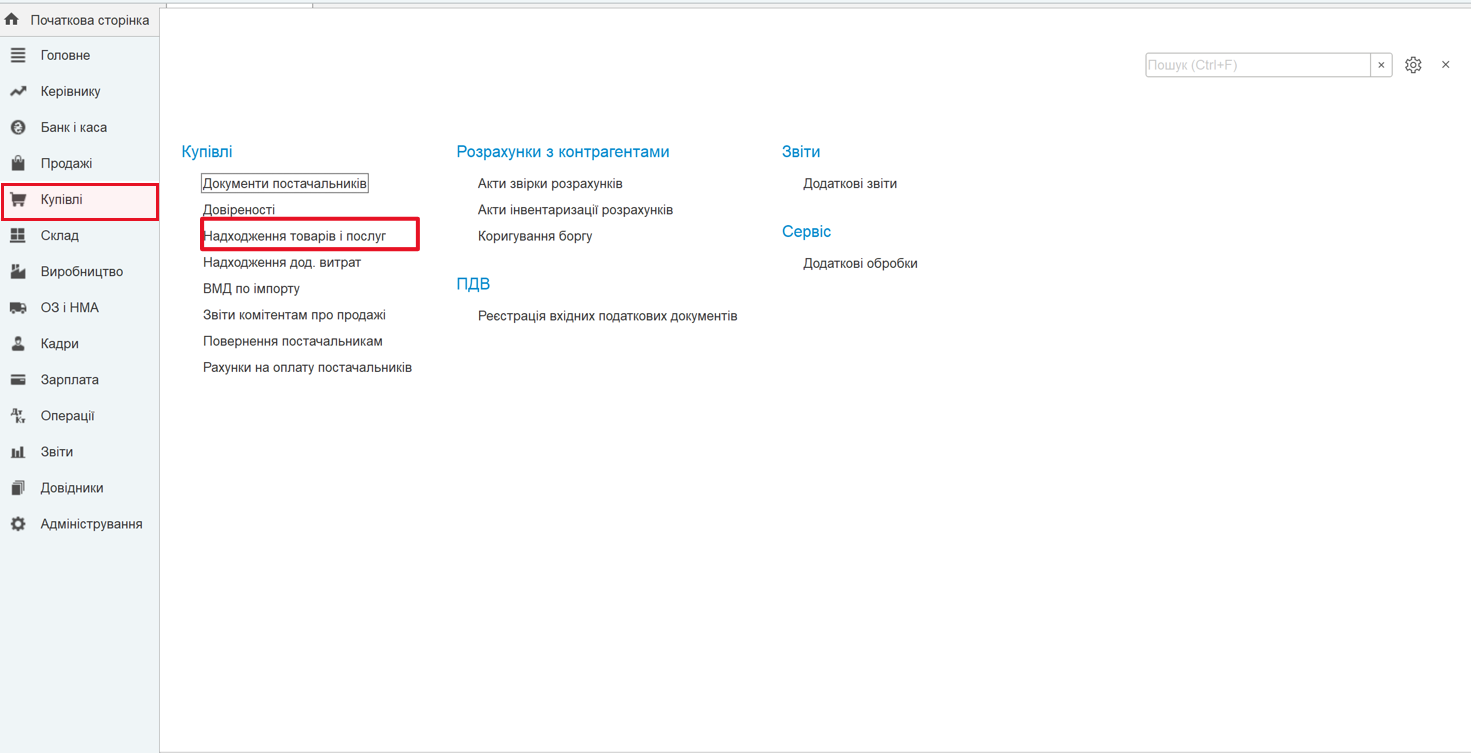
Task: Open Документи постачальників link
Action: coord(285,184)
